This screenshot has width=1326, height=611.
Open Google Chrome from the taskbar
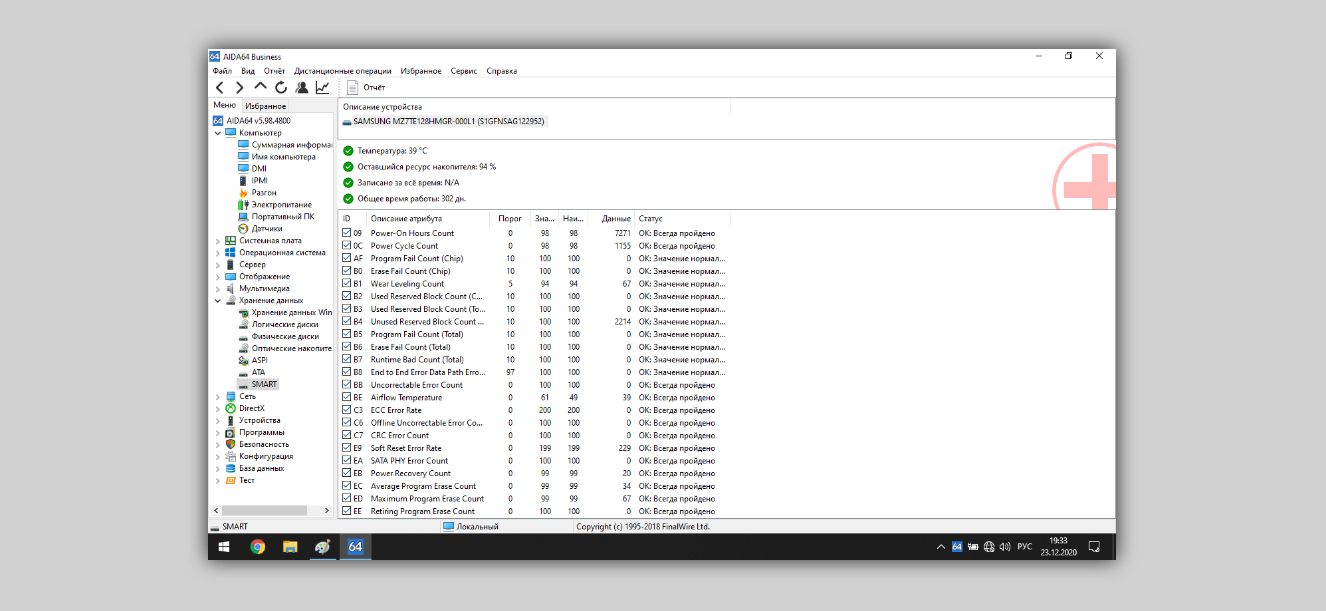(258, 547)
